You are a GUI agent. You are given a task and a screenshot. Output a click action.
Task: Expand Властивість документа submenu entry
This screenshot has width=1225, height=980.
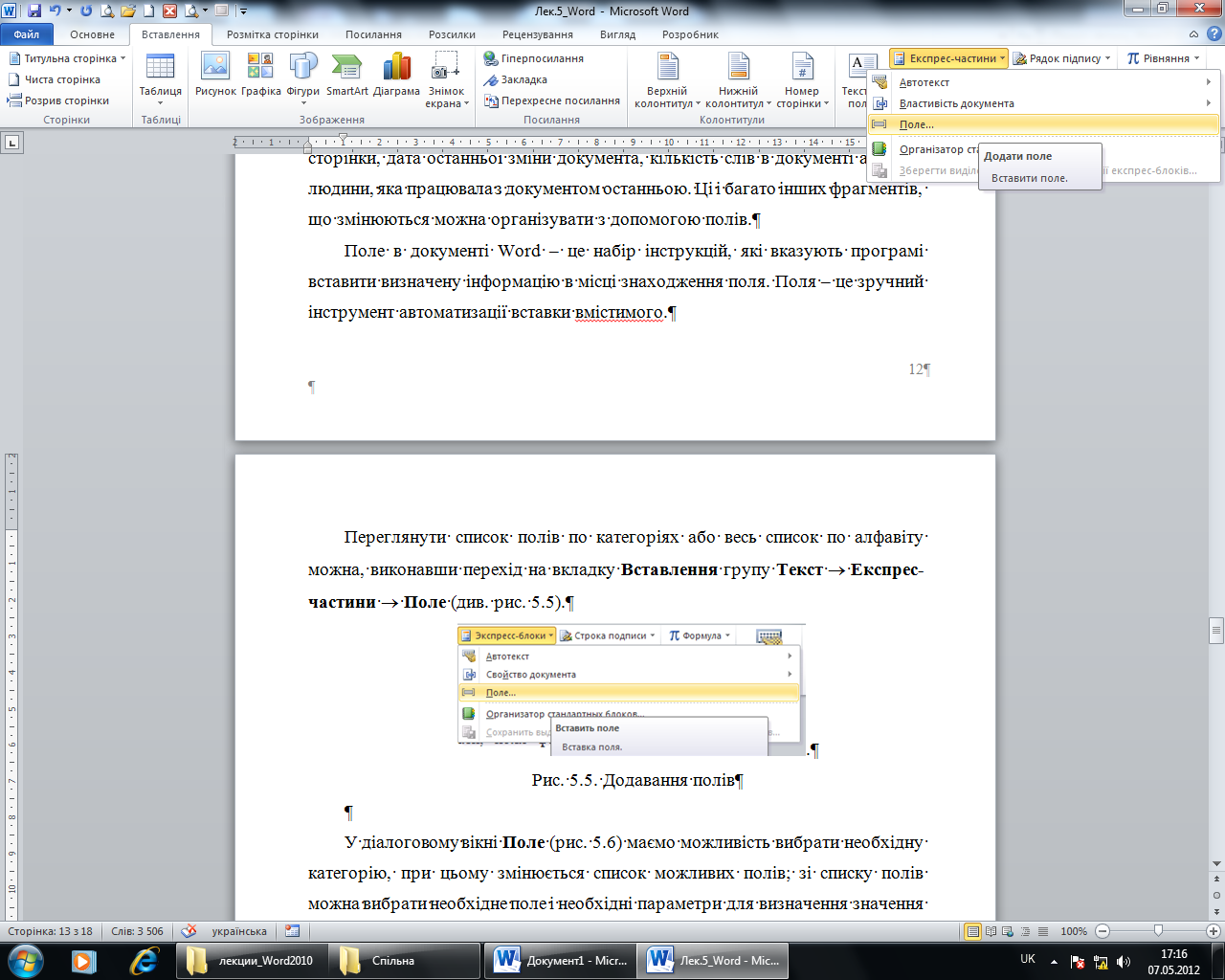(x=1042, y=103)
